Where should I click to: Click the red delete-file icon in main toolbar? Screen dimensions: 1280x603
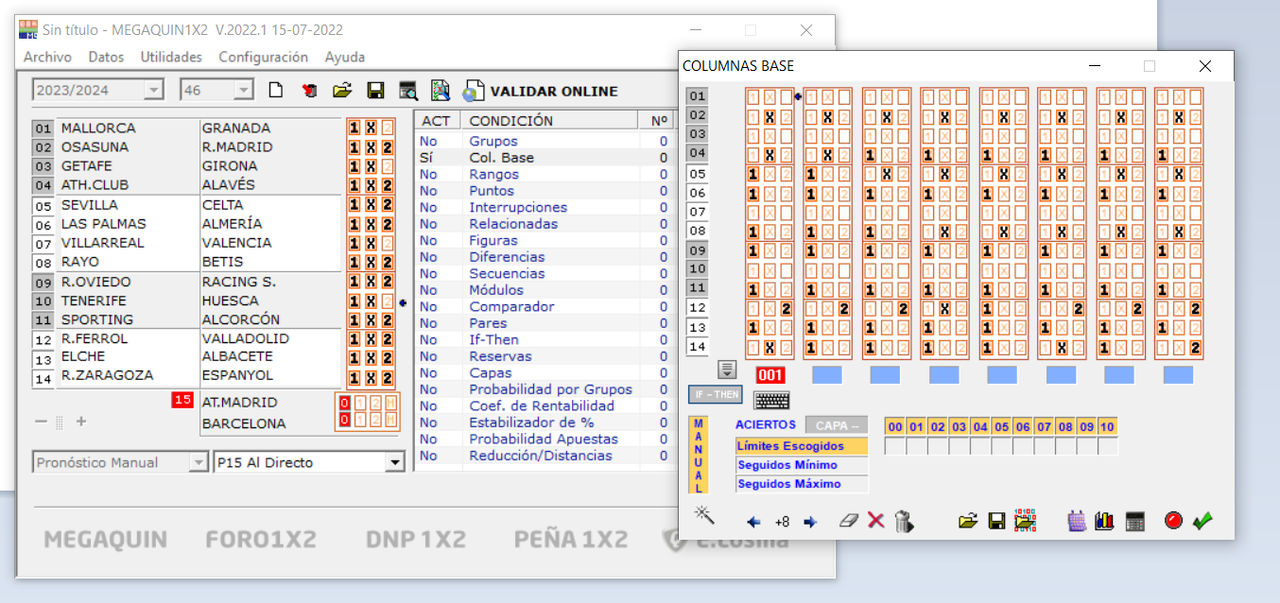pyautogui.click(x=309, y=91)
